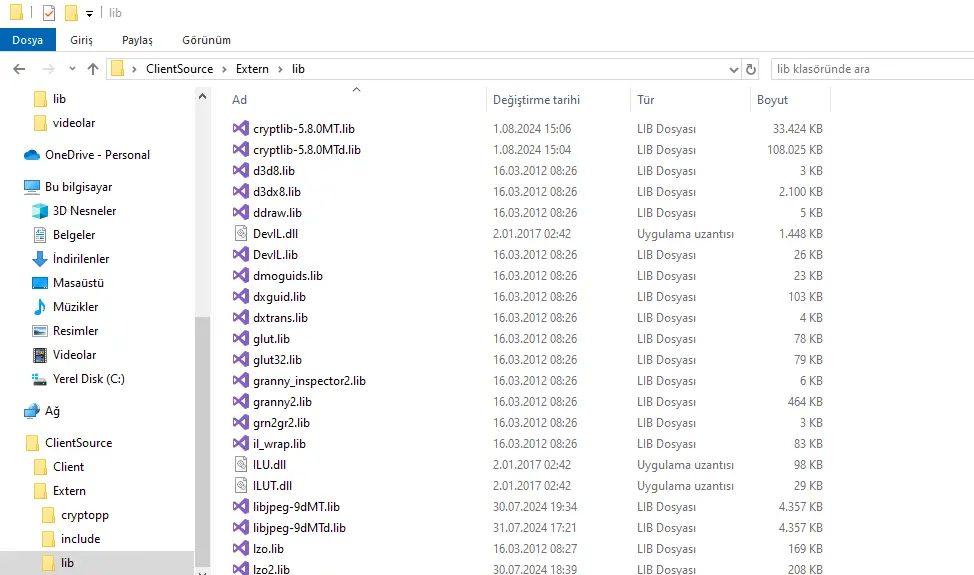Select DevIL.dll file icon
The width and height of the screenshot is (974, 575).
(240, 233)
